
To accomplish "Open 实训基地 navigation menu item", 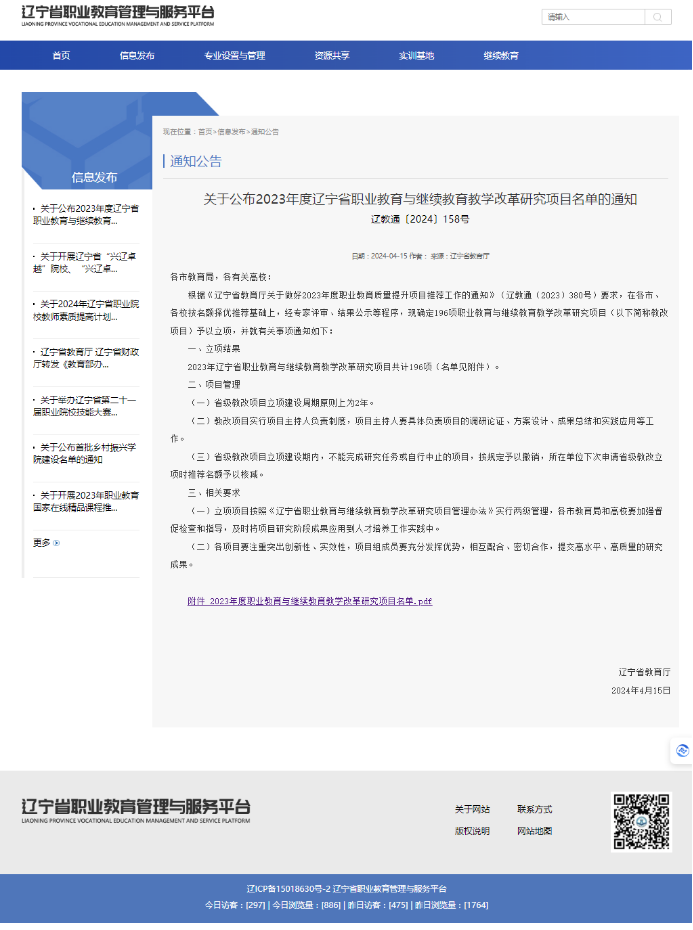I will tap(416, 56).
